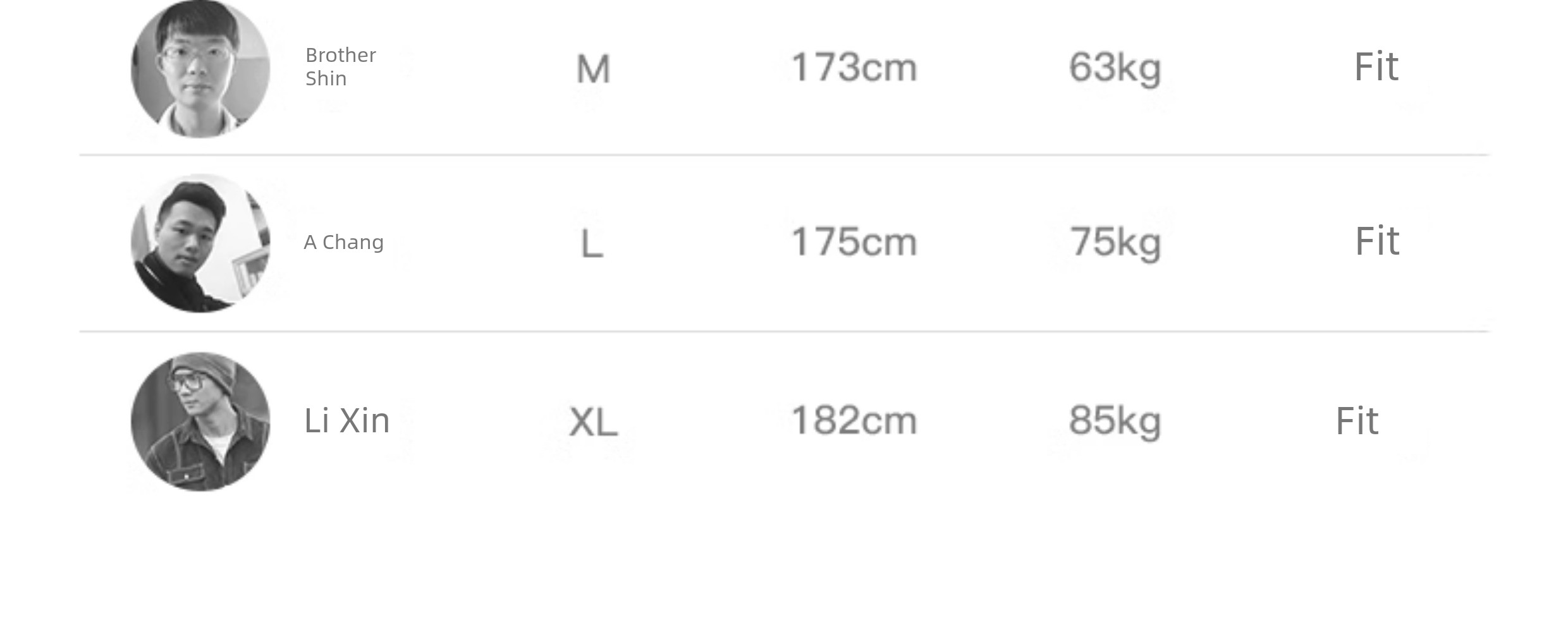Select the Brother Shin name label

tap(341, 67)
